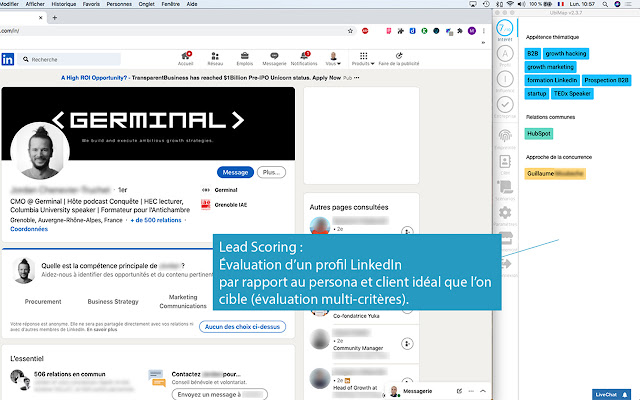Image resolution: width=640 pixels, height=400 pixels.
Task: Open Faire de la publicité
Action: click(x=399, y=58)
